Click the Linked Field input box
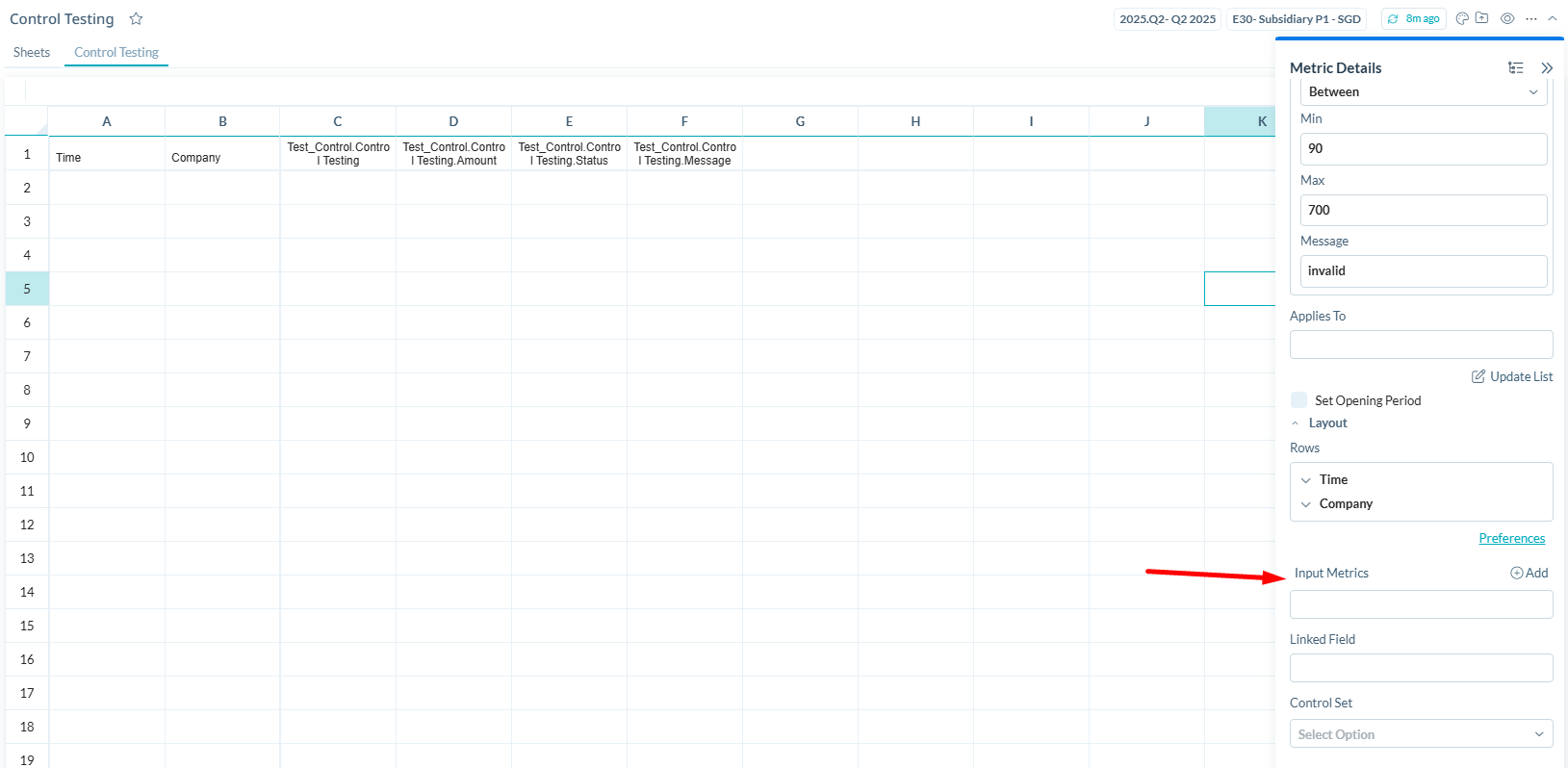This screenshot has height=768, width=1568. pyautogui.click(x=1421, y=668)
